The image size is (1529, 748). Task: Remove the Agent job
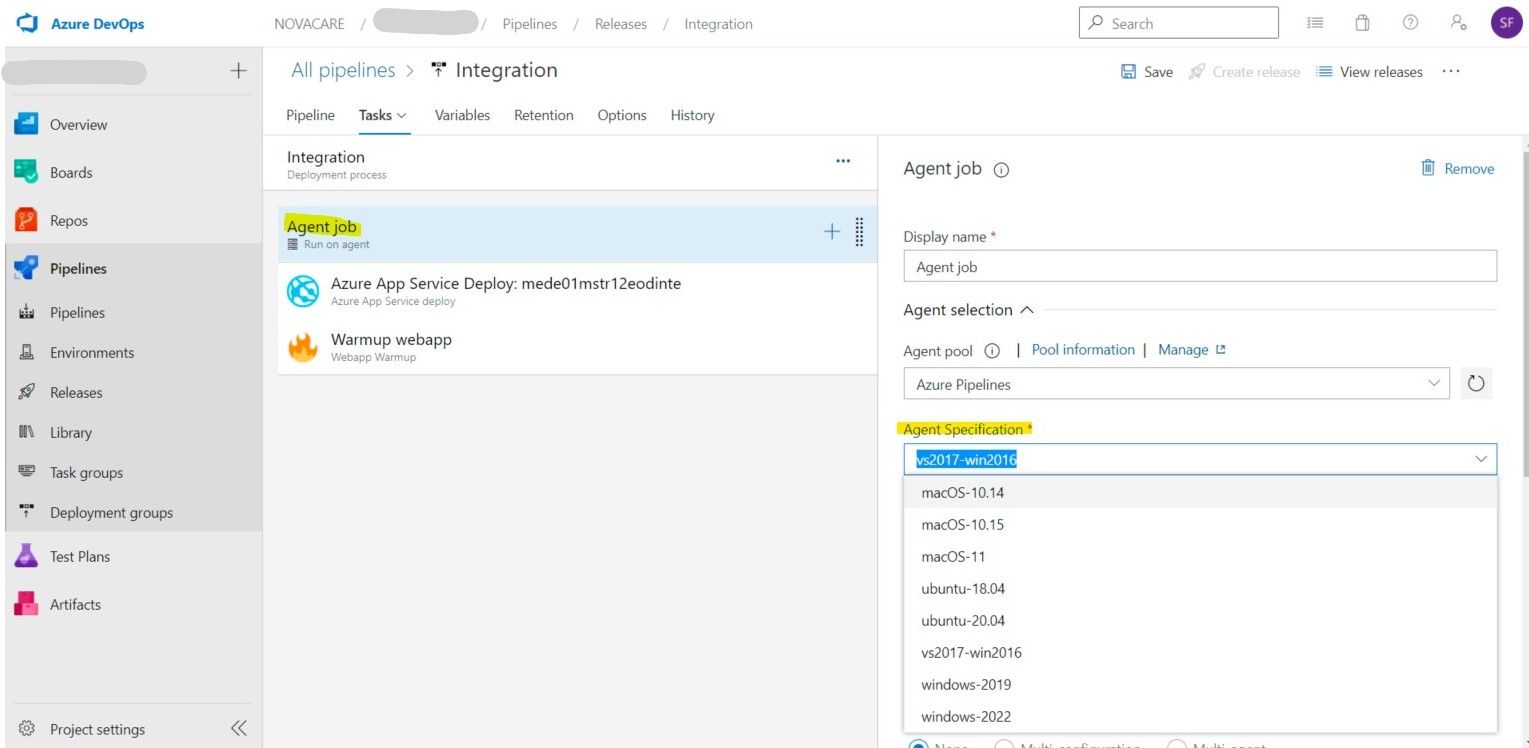coord(1457,168)
